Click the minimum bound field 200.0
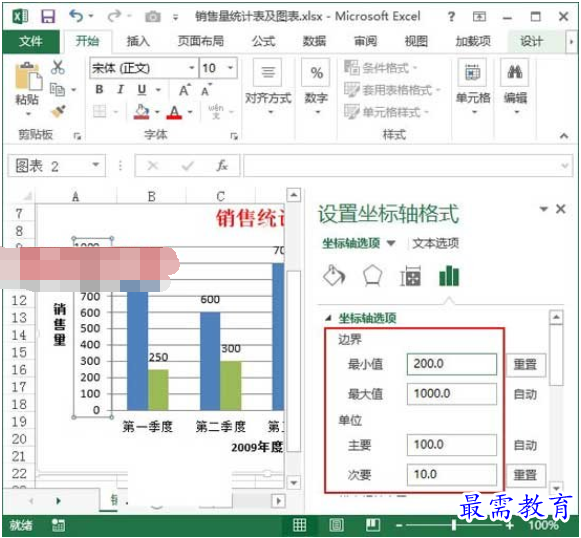The image size is (581, 538). (451, 364)
